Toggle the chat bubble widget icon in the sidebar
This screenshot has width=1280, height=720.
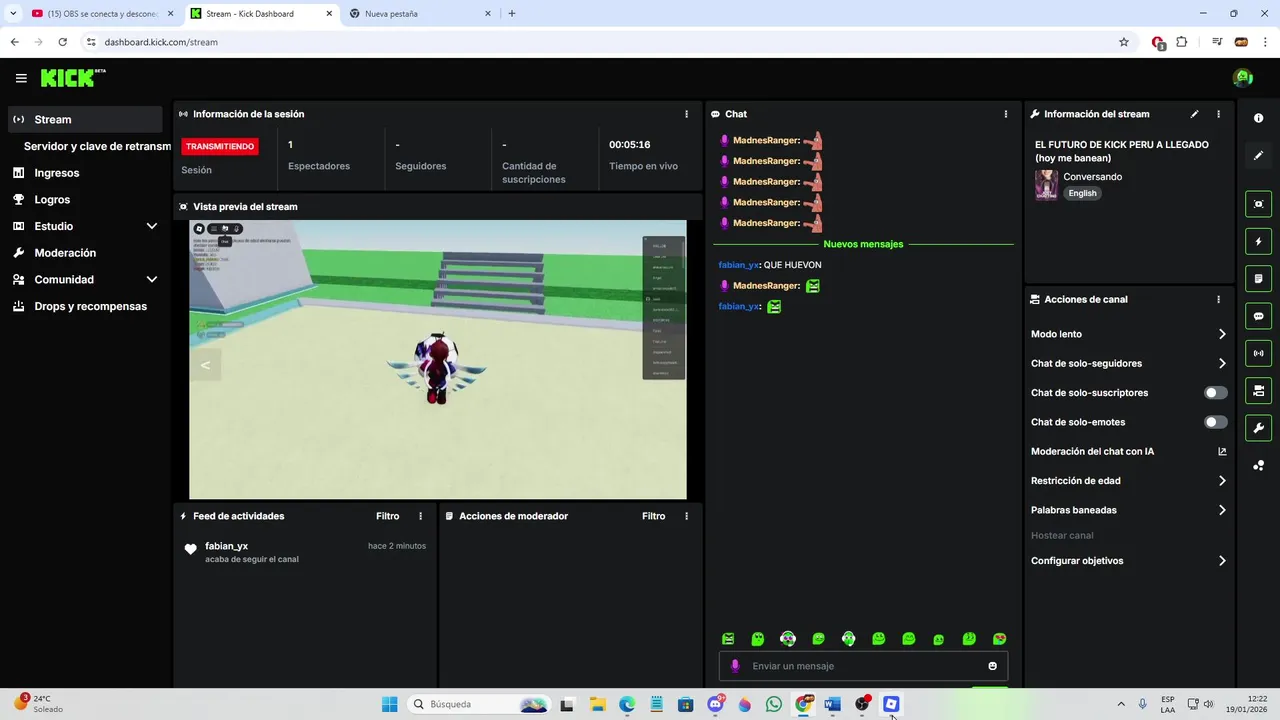(x=1258, y=316)
